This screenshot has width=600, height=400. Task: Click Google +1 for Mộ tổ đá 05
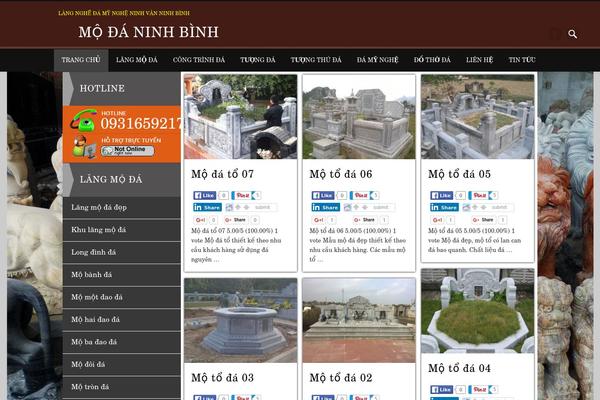pos(437,220)
